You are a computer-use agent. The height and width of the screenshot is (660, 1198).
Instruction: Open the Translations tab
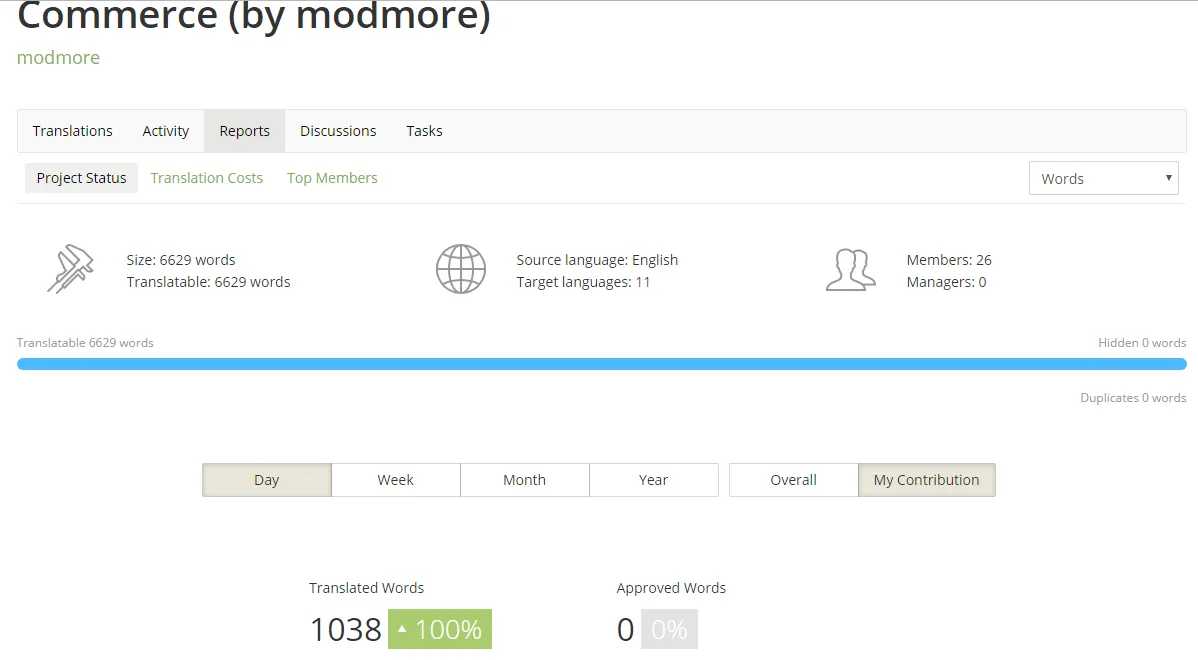[x=73, y=131]
